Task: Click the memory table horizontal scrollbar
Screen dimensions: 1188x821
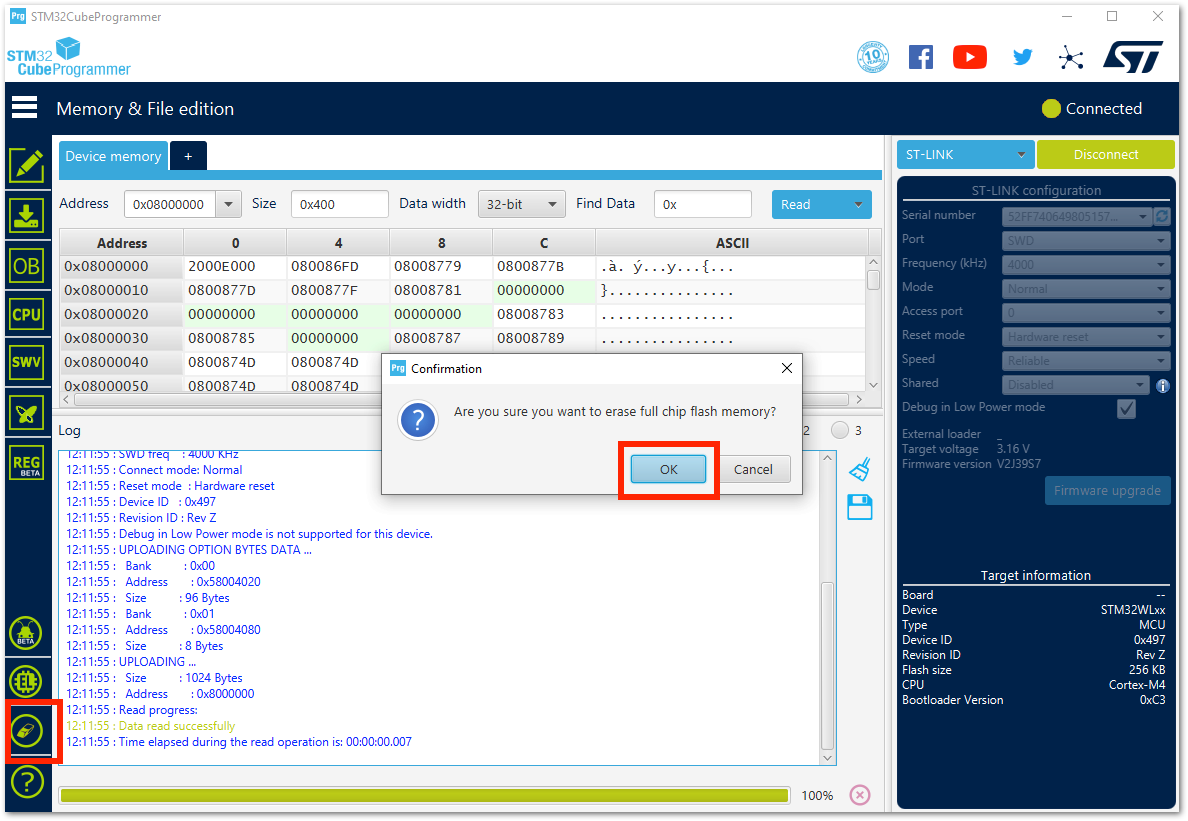Action: [462, 399]
